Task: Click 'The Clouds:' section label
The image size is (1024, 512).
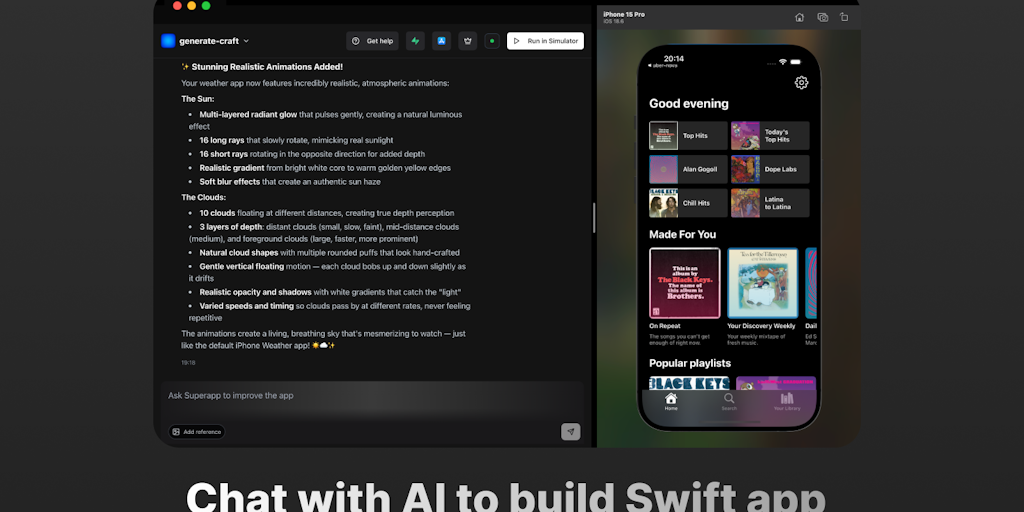Action: pos(203,197)
